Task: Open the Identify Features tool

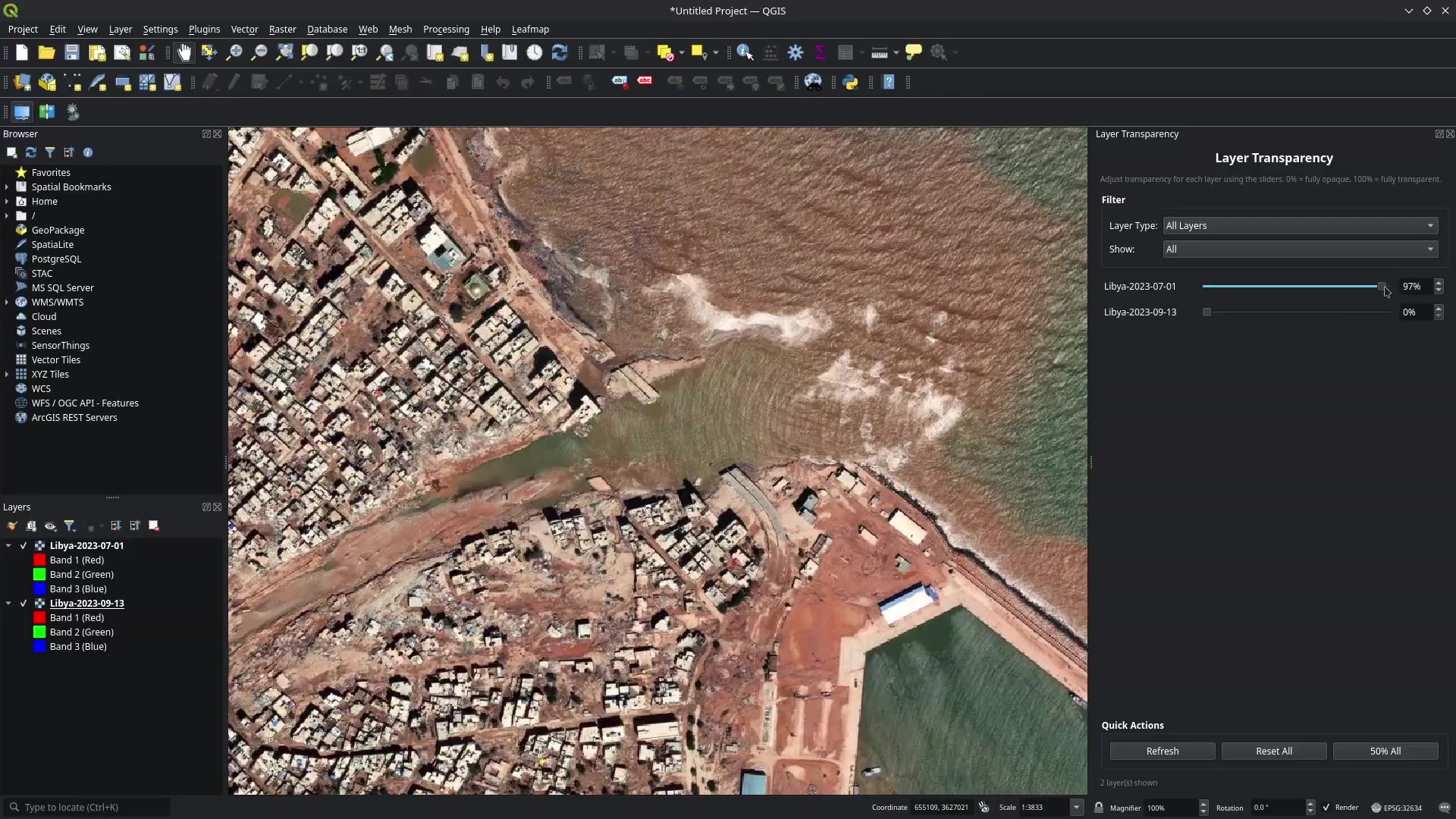Action: click(x=745, y=52)
